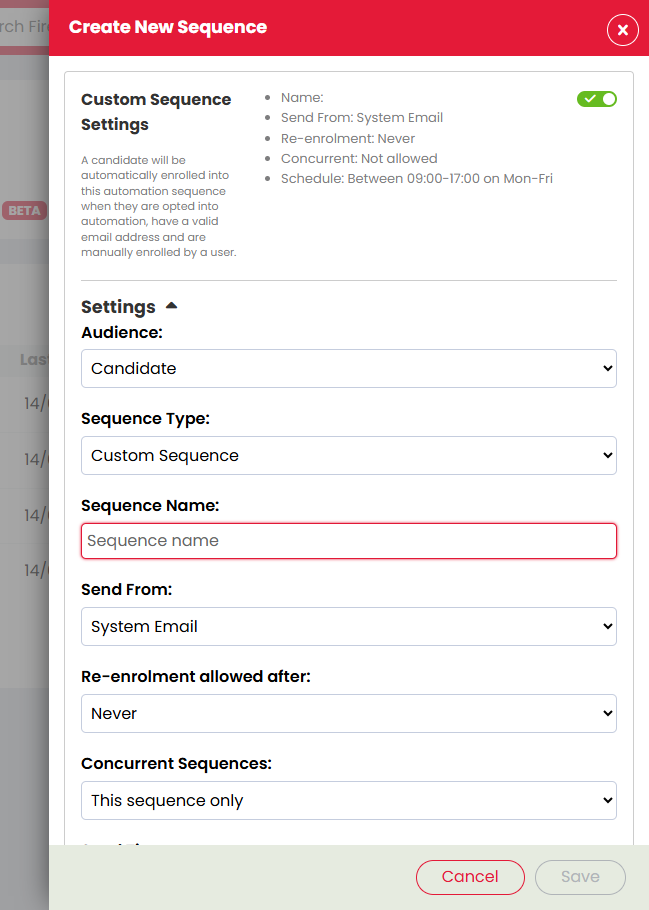Open the Concurrent Sequences dropdown

click(x=349, y=800)
